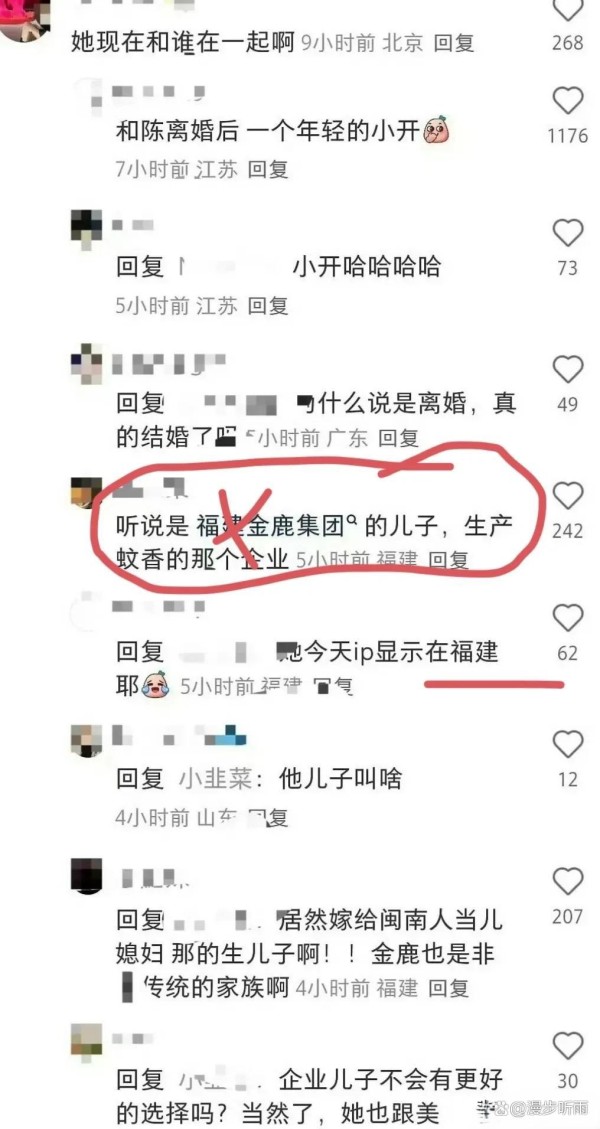Like the reply with 49 likes
The width and height of the screenshot is (600, 1129).
pyautogui.click(x=568, y=369)
